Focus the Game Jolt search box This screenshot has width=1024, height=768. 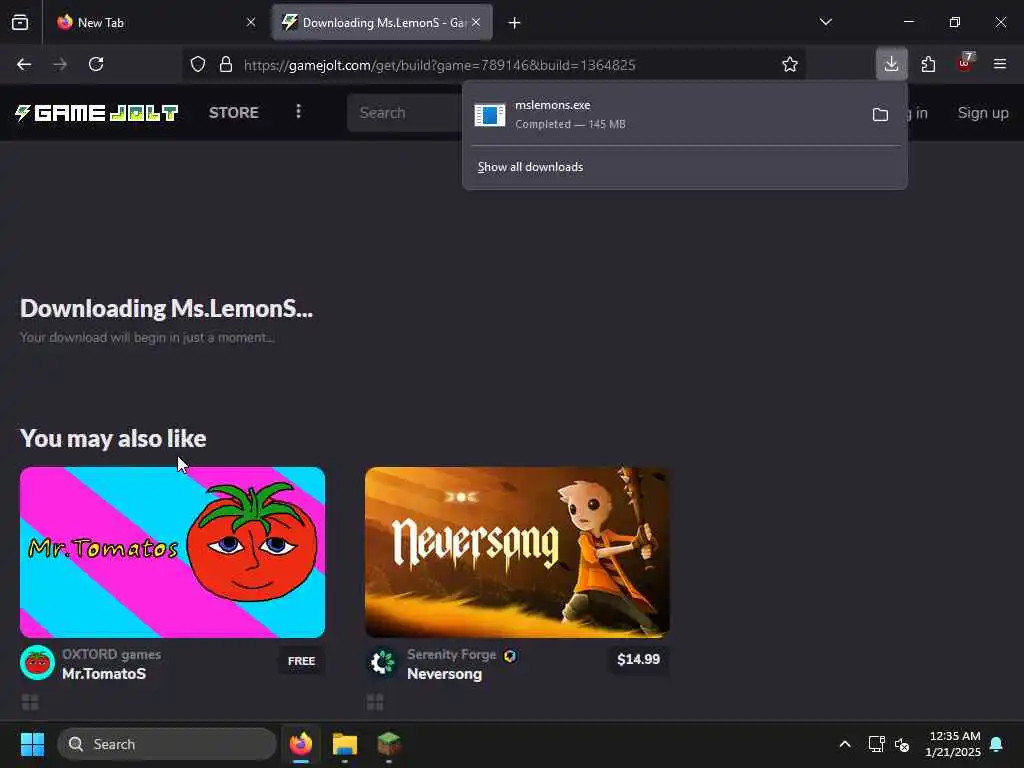click(405, 113)
